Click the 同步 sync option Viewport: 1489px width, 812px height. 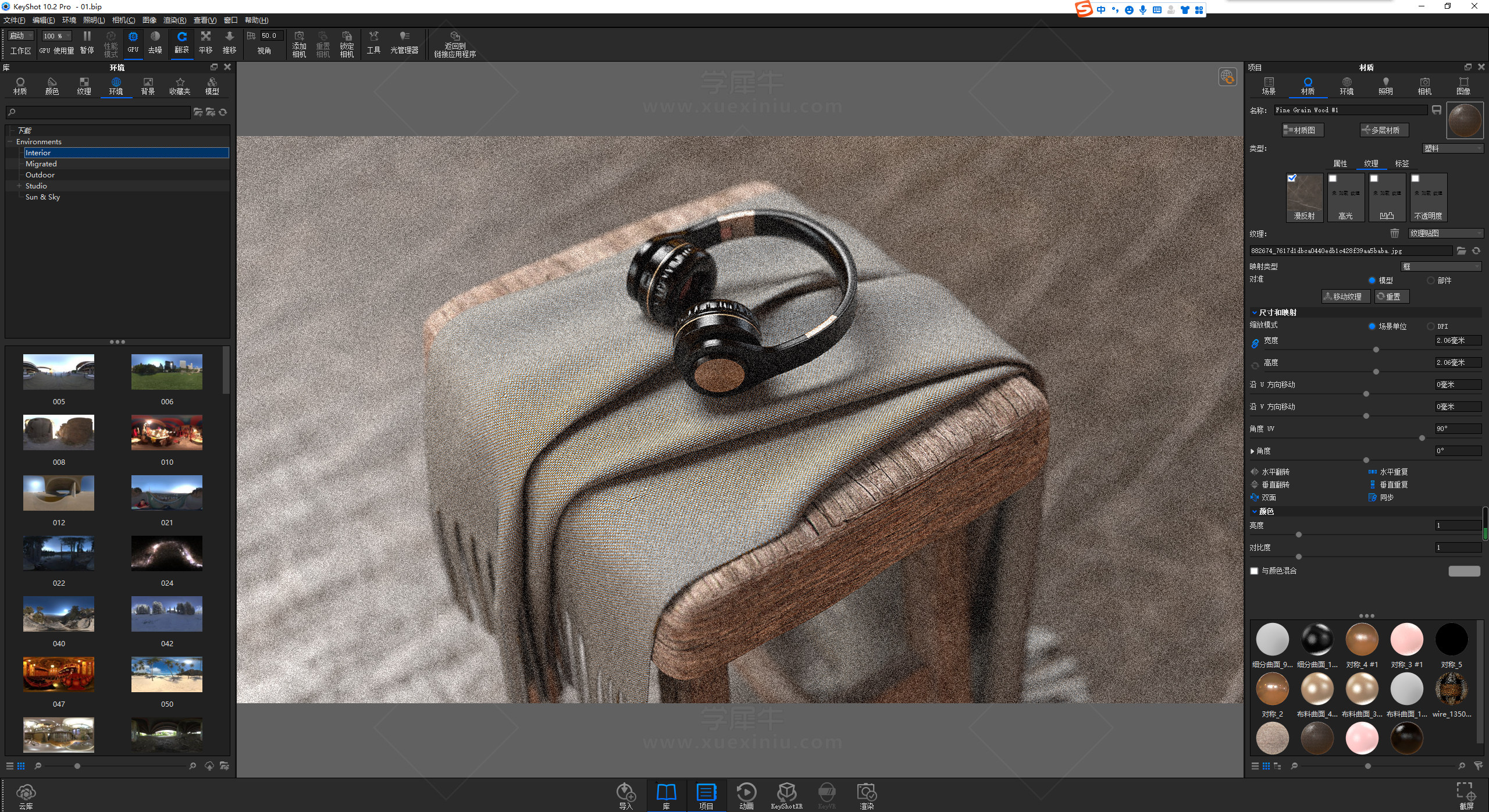tap(1381, 498)
